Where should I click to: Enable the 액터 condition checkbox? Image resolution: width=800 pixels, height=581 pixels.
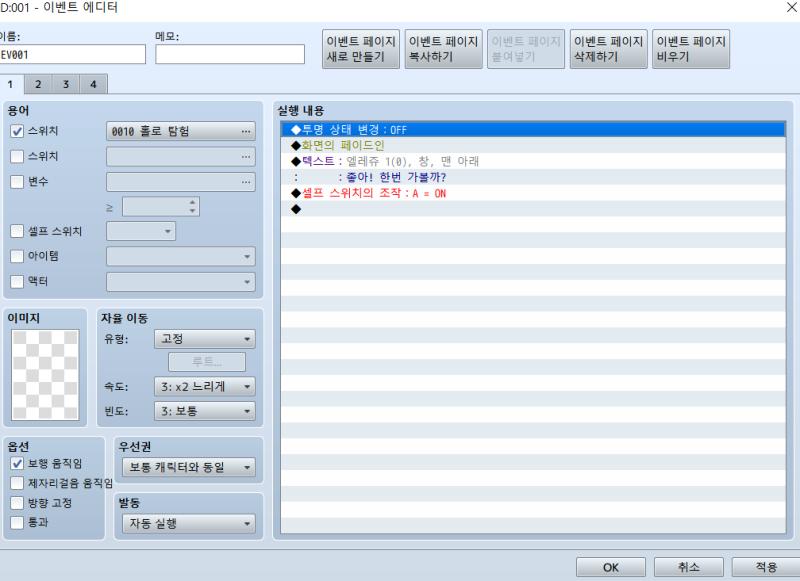pos(17,281)
